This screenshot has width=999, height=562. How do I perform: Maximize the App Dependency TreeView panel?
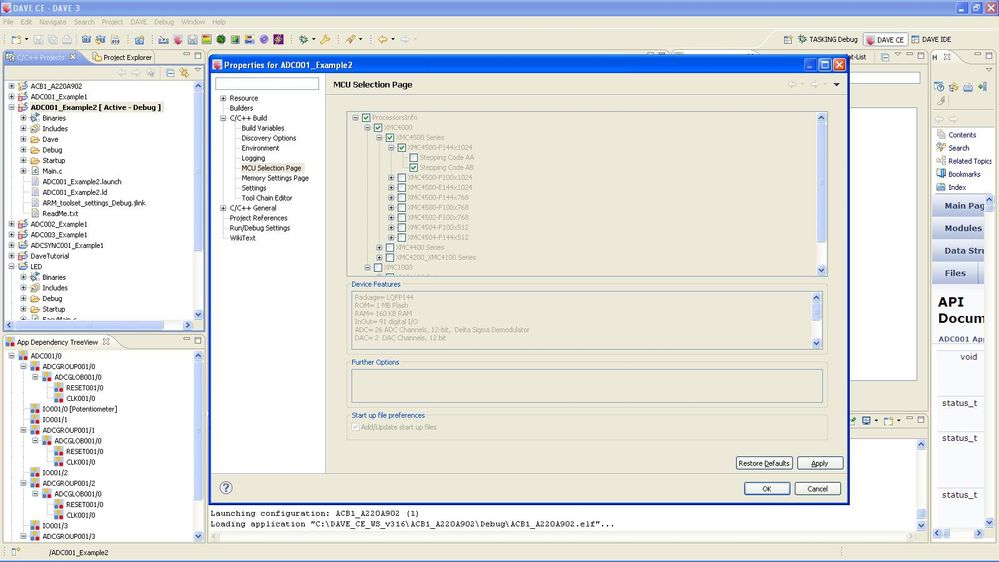click(198, 341)
